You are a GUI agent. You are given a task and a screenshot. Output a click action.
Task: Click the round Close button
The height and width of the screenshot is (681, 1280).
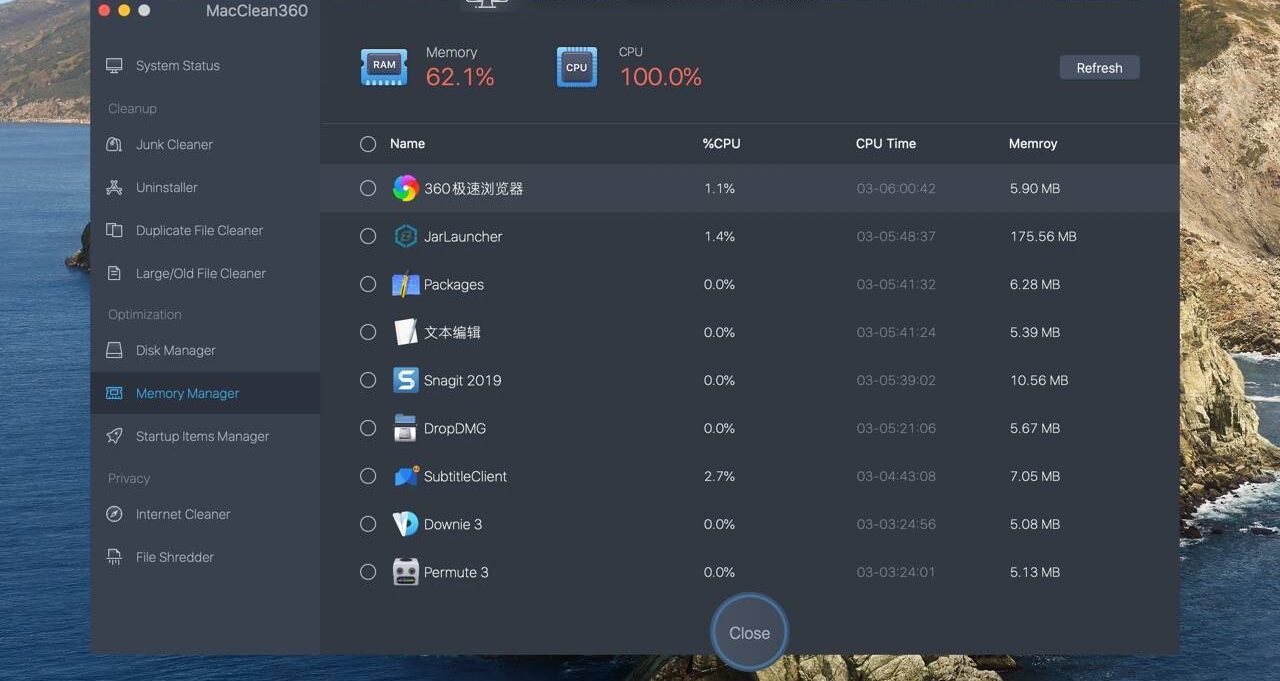(x=749, y=633)
